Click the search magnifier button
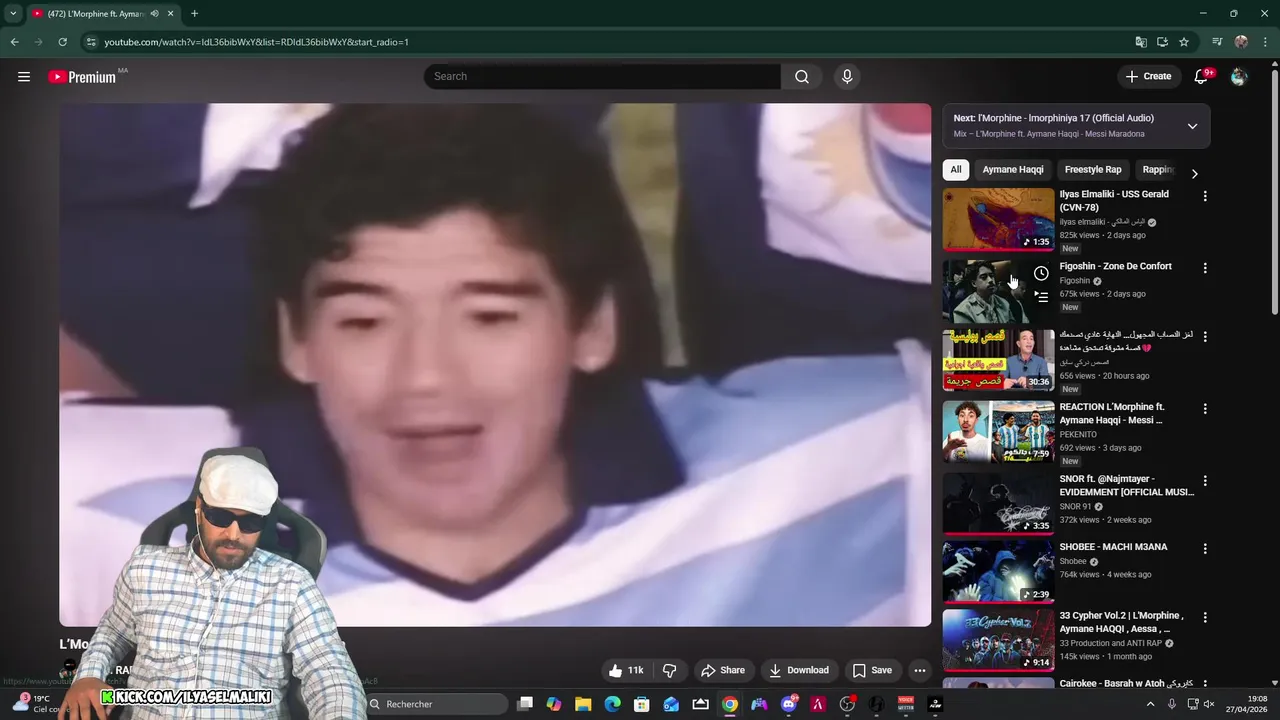This screenshot has height=720, width=1280. click(802, 76)
